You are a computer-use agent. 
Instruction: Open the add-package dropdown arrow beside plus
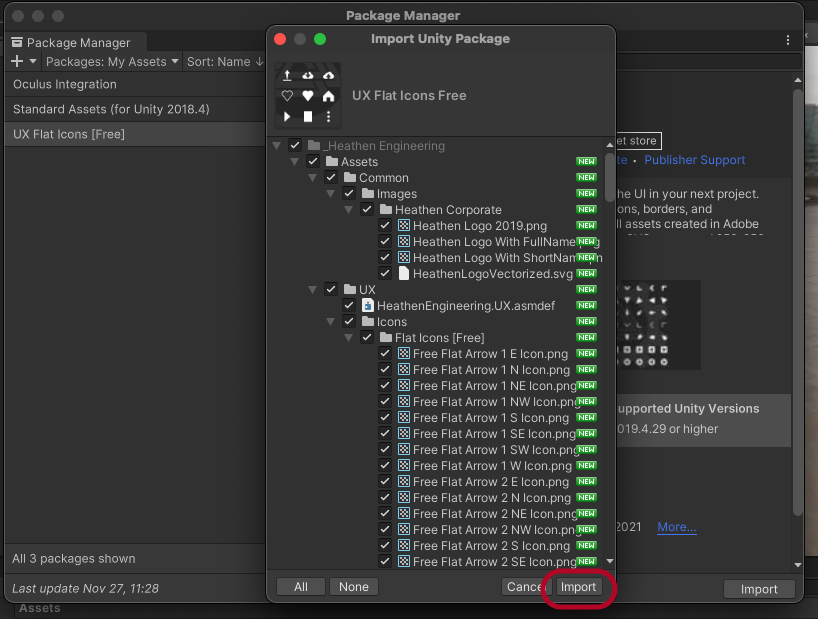pyautogui.click(x=33, y=62)
